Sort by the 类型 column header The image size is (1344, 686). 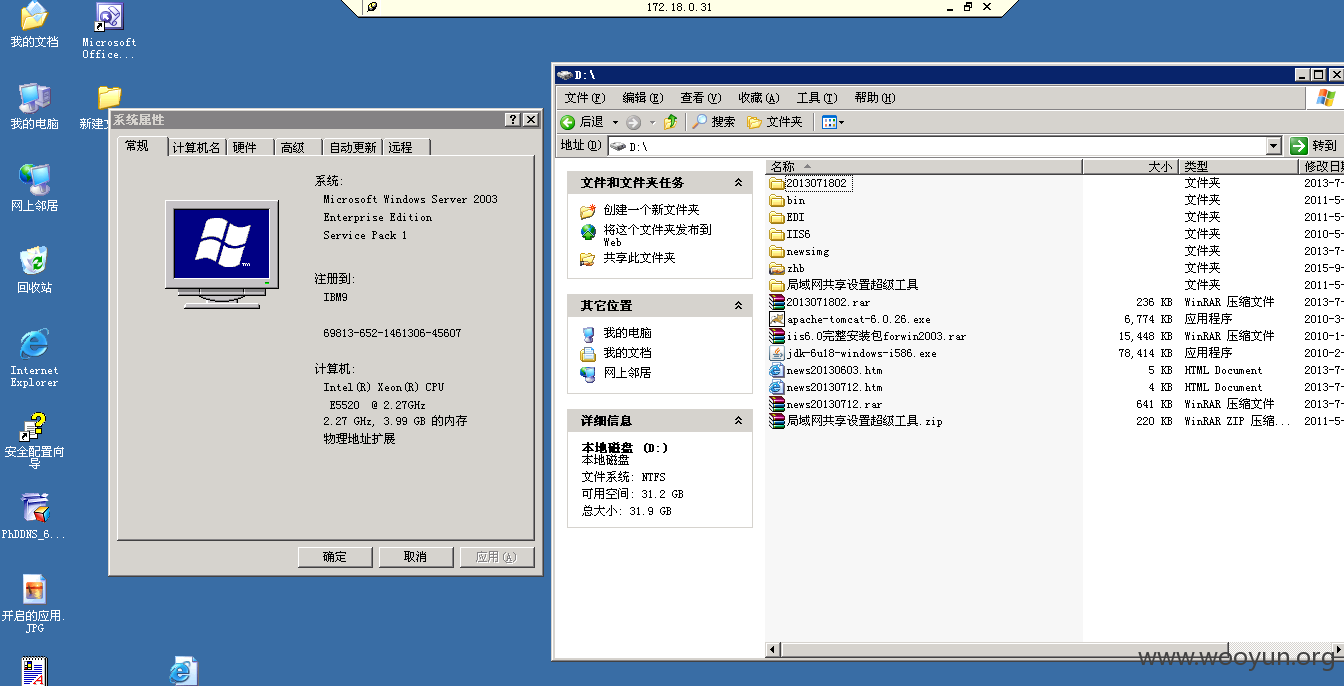pyautogui.click(x=1238, y=166)
